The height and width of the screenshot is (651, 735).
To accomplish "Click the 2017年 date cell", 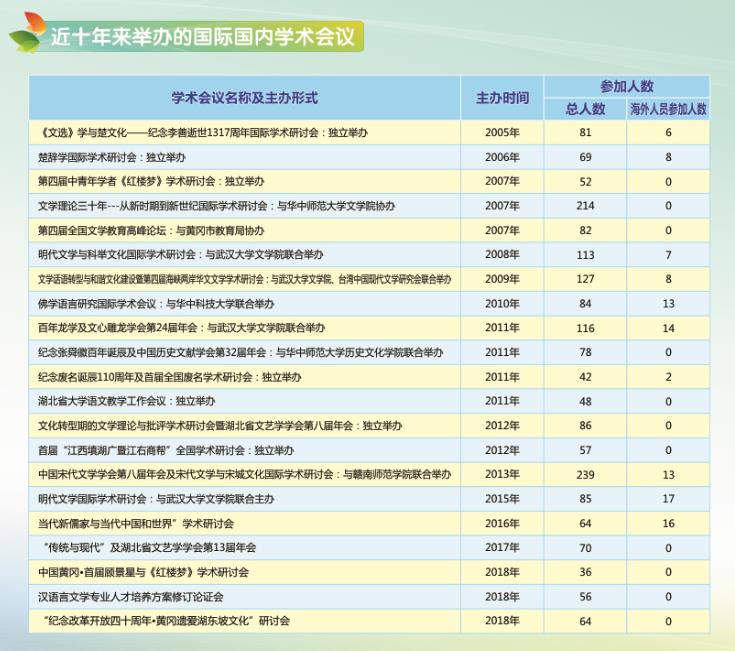I will click(x=502, y=547).
